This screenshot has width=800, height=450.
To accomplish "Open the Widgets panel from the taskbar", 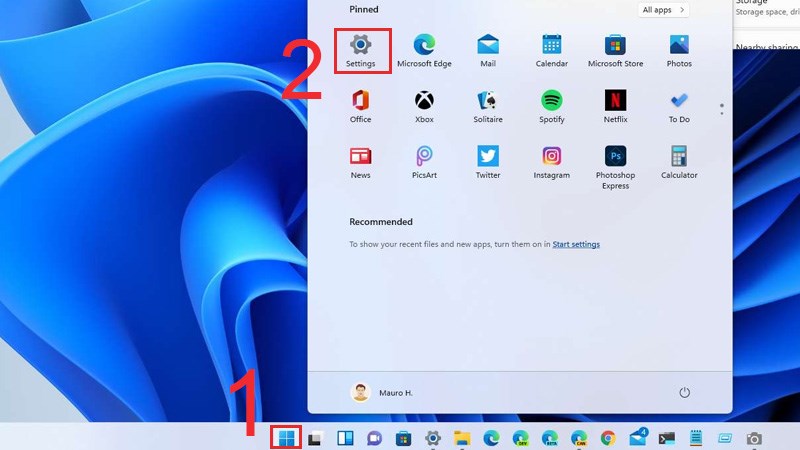I will (345, 438).
